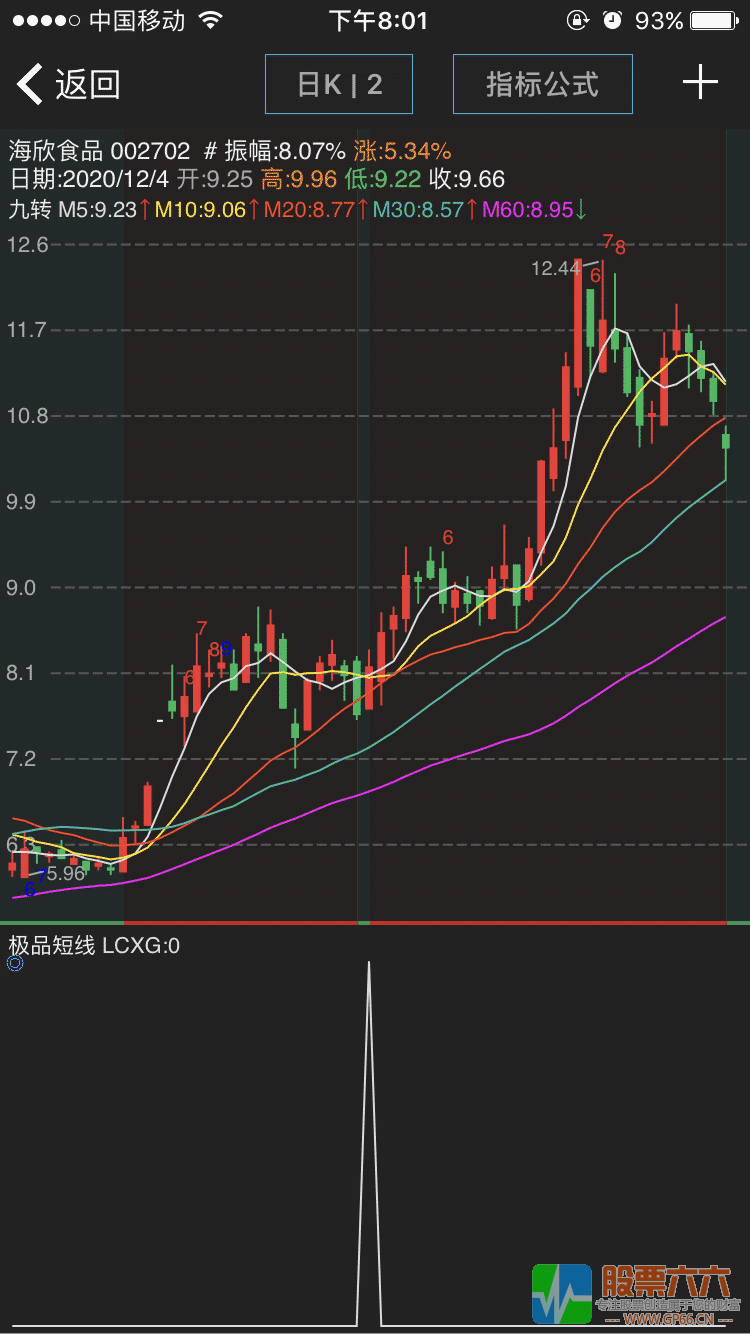Tap the rotation lock status icon
This screenshot has height=1334, width=750.
coord(577,21)
